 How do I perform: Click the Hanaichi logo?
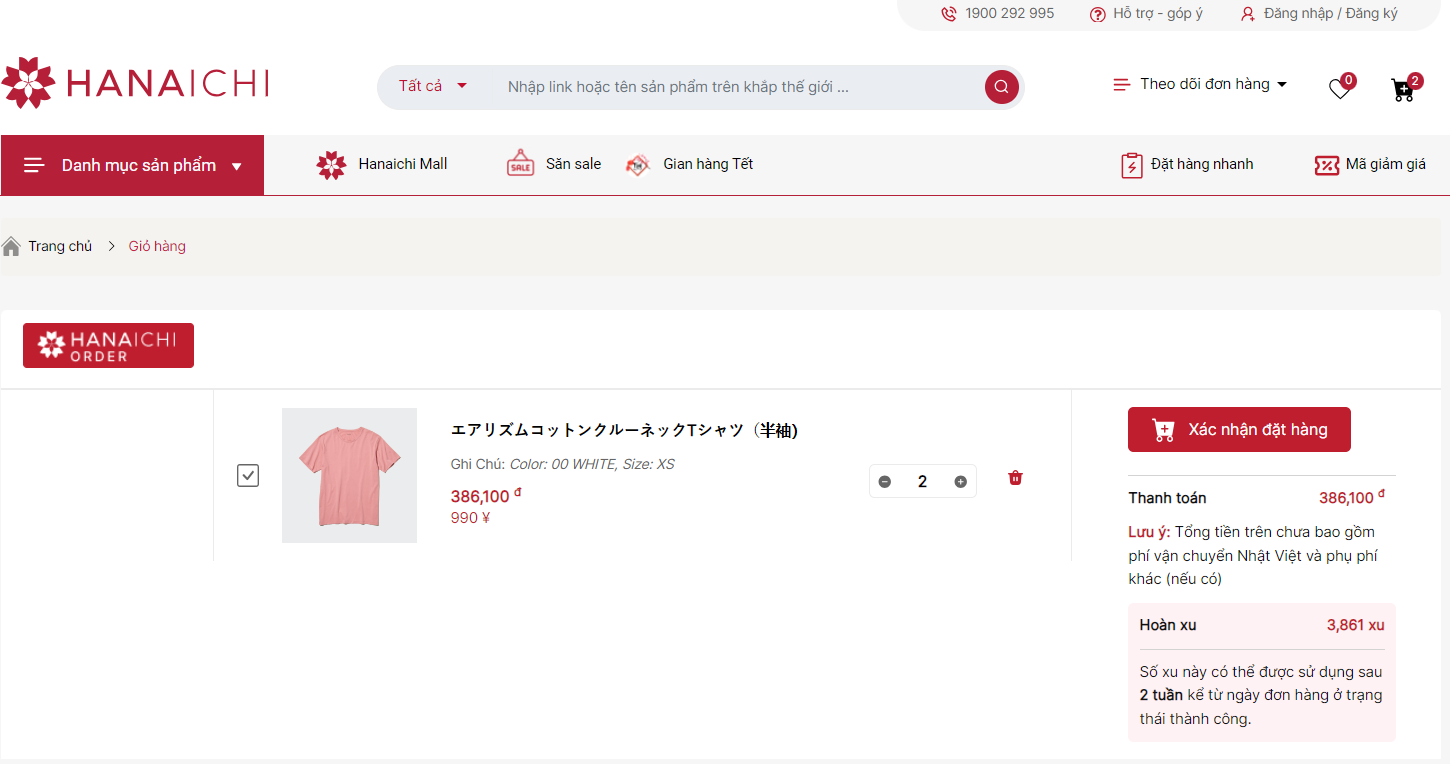[135, 83]
